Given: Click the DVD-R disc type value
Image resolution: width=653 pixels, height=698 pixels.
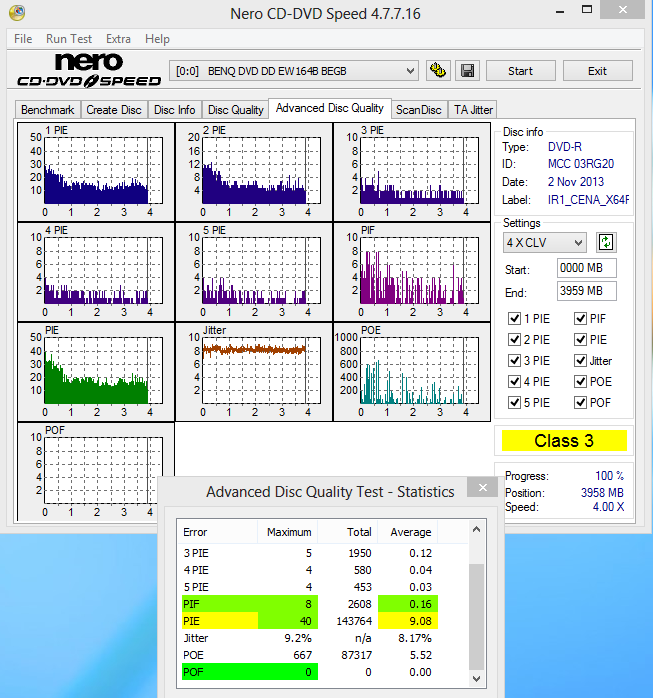Looking at the screenshot, I should click(564, 146).
